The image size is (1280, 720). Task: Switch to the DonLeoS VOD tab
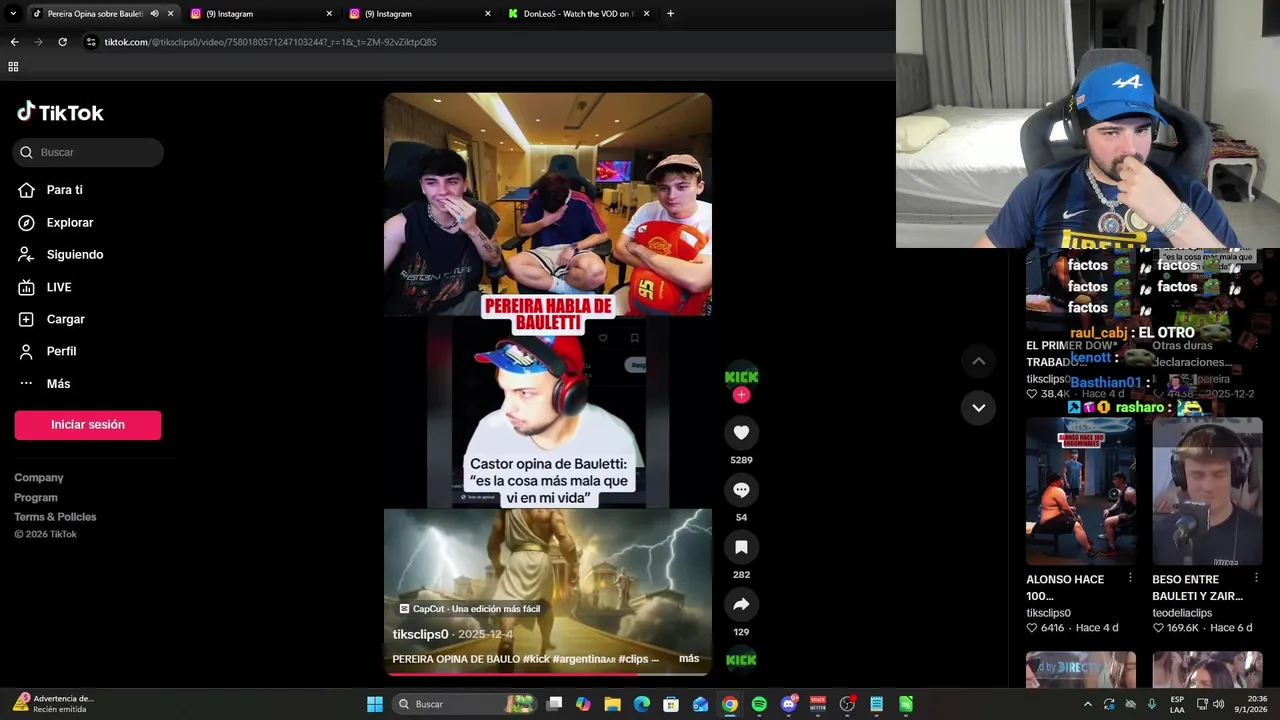pyautogui.click(x=578, y=14)
